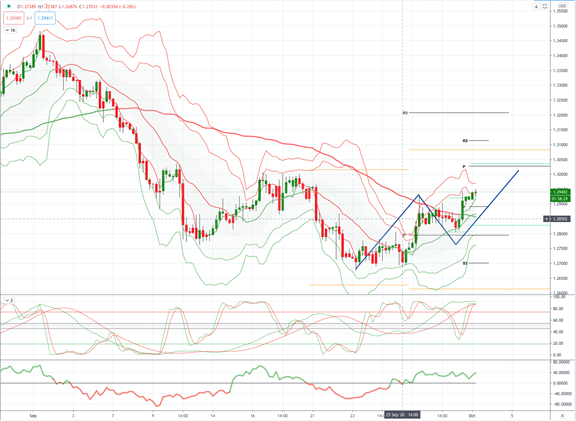
Task: Select the orange horizontal level above pivot P
Action: [x=479, y=150]
